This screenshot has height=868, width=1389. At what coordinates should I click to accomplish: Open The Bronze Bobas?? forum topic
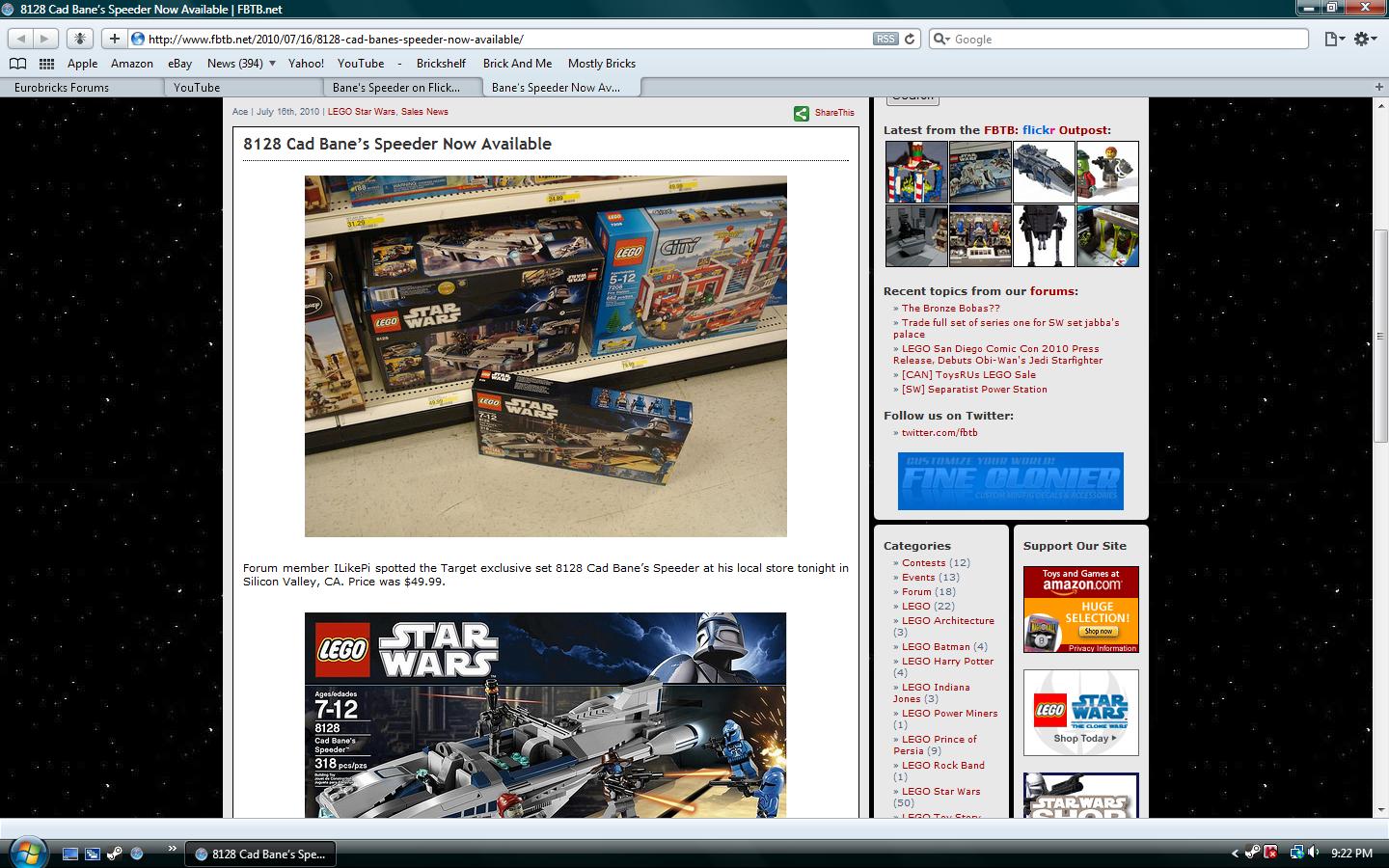pos(950,309)
